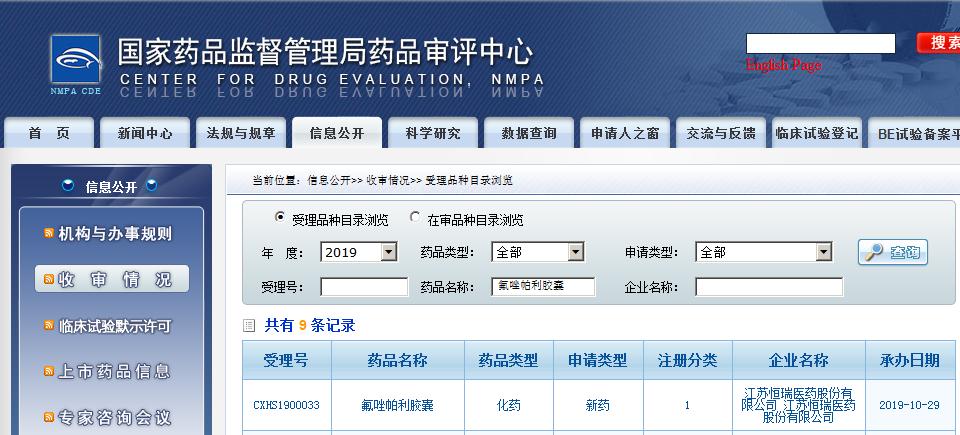The height and width of the screenshot is (435, 960).
Task: Click 收审情况 in the breadcrumb
Action: (388, 180)
